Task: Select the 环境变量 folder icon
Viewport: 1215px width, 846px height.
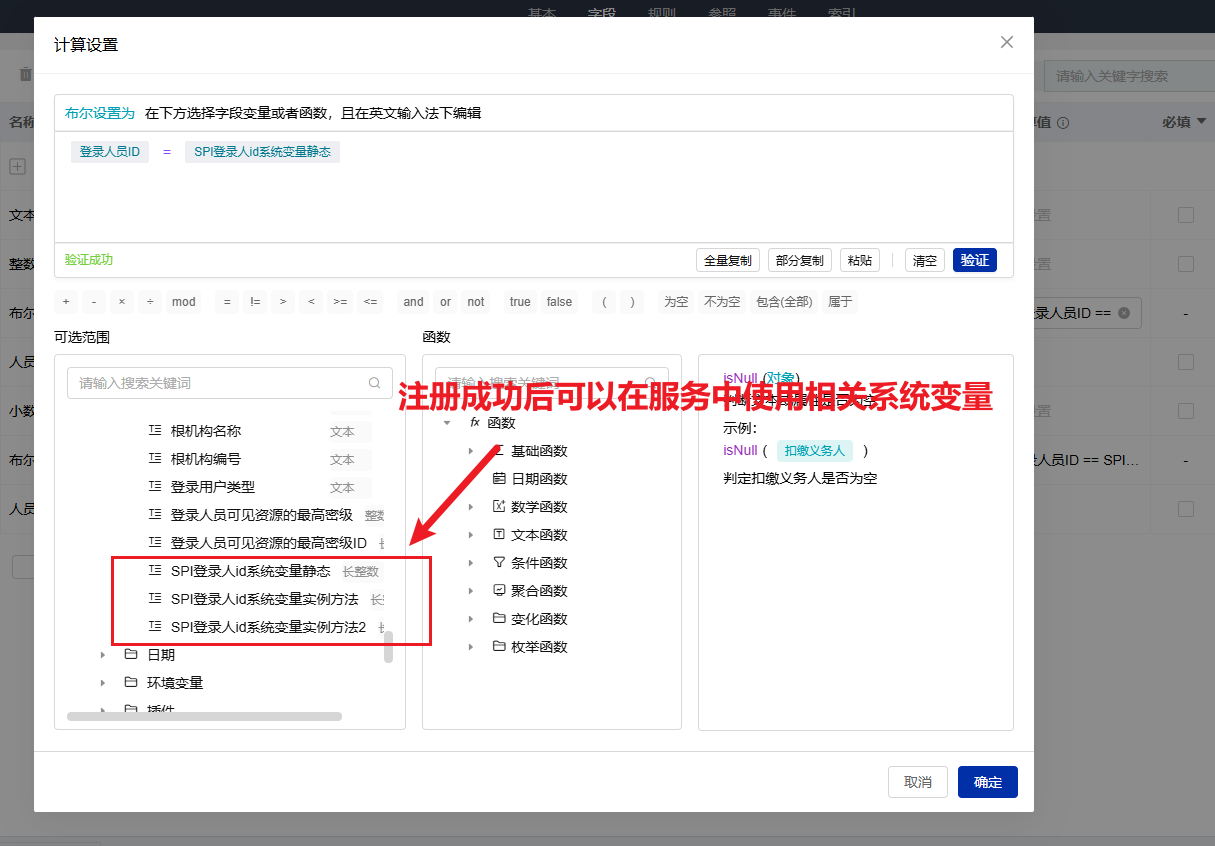Action: [131, 683]
